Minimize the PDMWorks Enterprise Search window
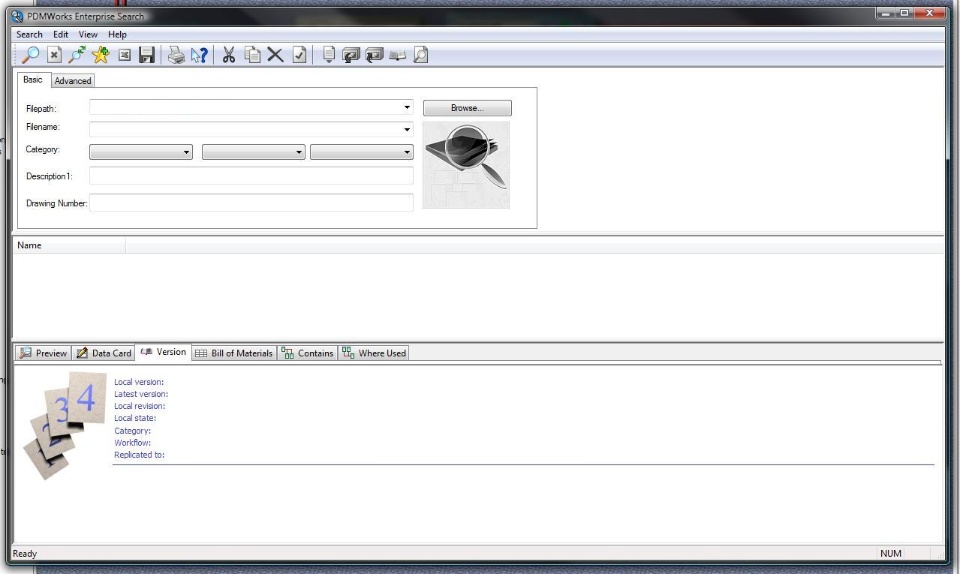The image size is (960, 574). pos(885,13)
